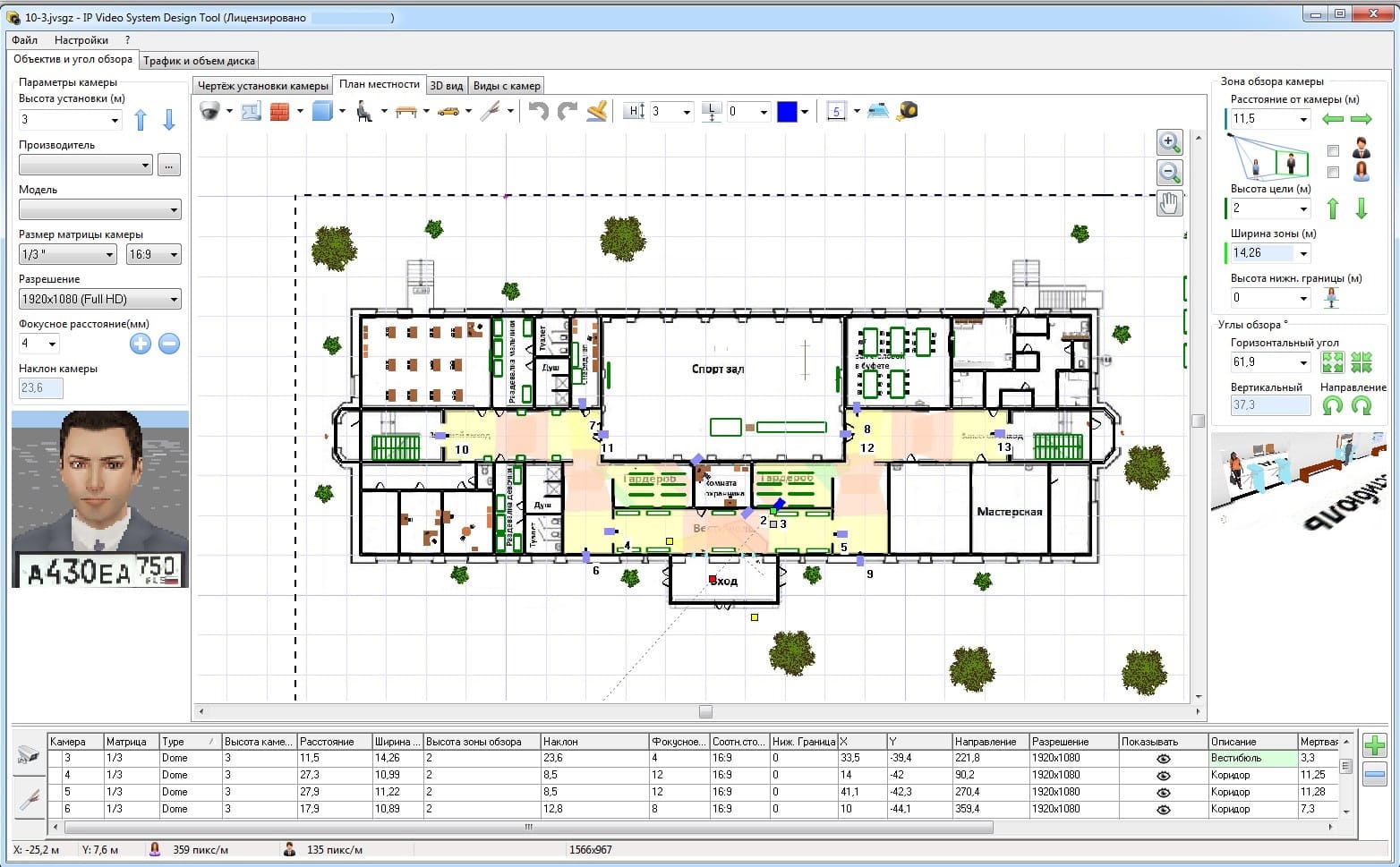The width and height of the screenshot is (1400, 867).
Task: Switch to the 3D вид tab
Action: [x=447, y=86]
